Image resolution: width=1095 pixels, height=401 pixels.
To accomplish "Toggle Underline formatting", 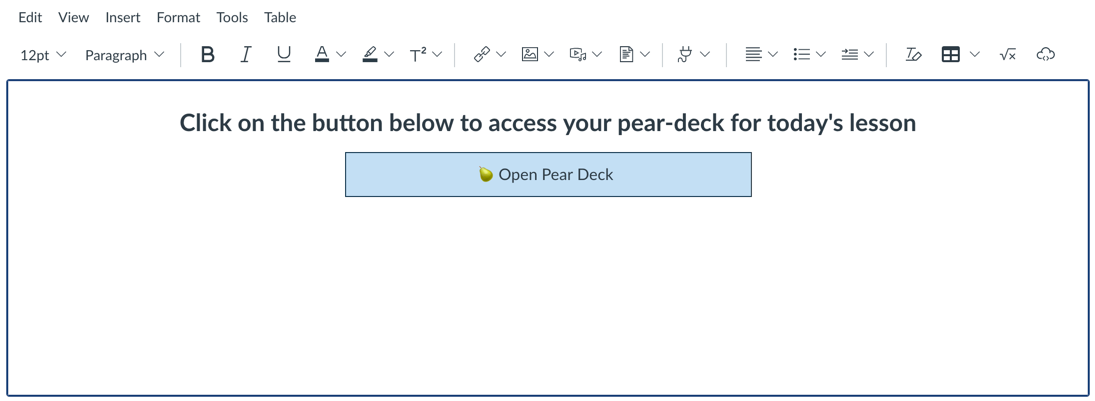I will point(284,54).
